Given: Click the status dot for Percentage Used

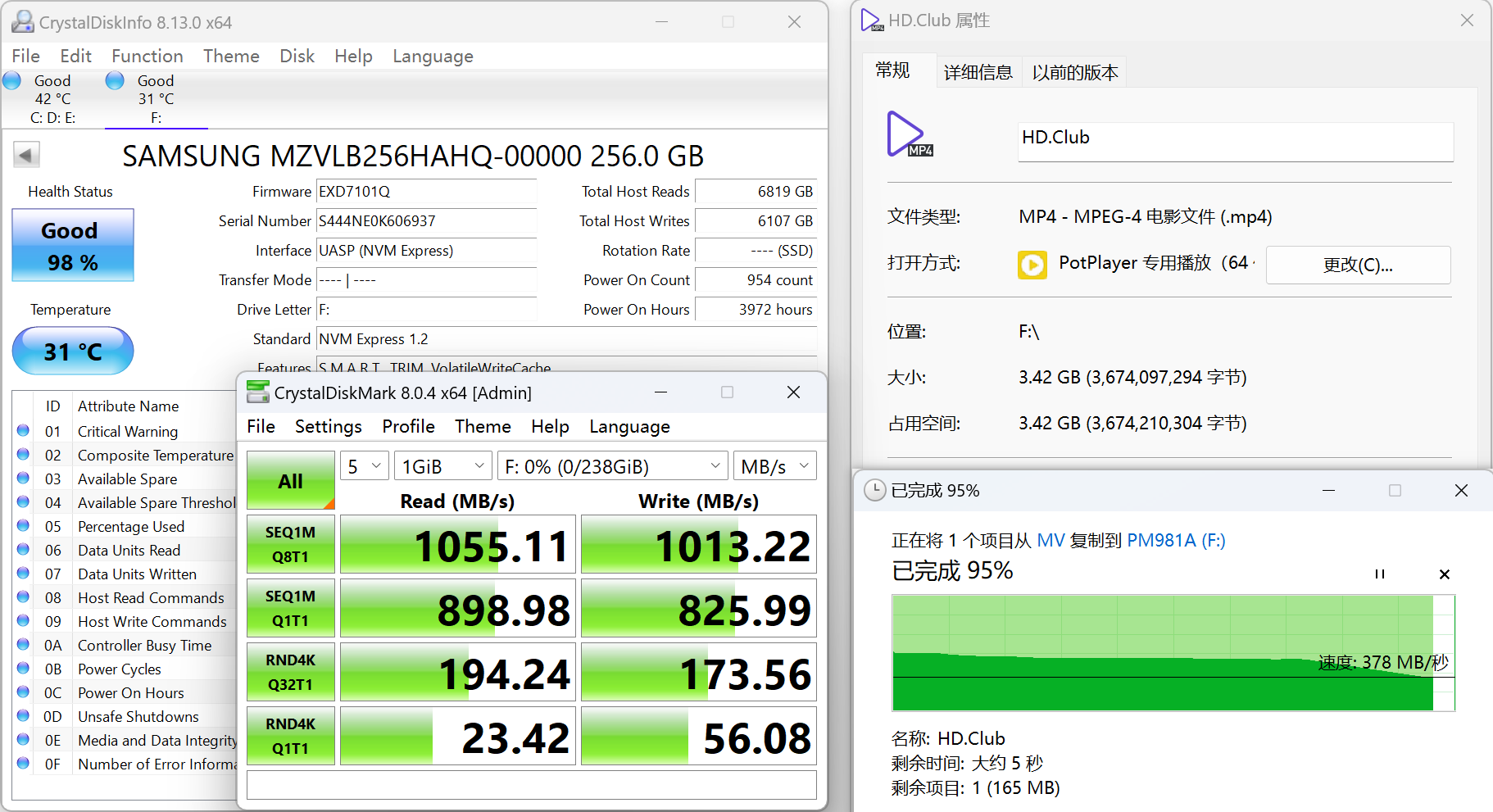Looking at the screenshot, I should (x=23, y=526).
